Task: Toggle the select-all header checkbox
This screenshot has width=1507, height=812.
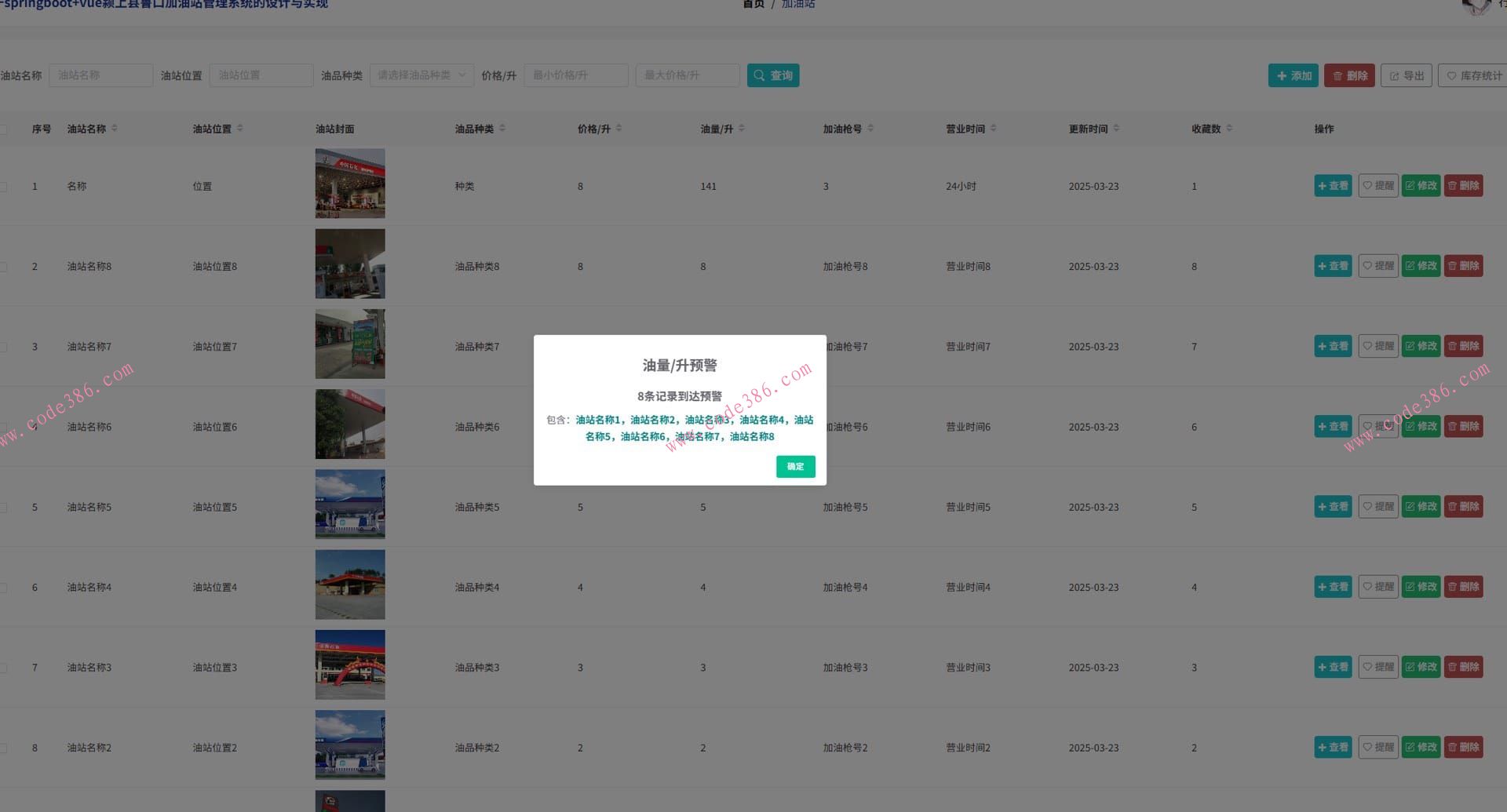Action: [x=3, y=129]
